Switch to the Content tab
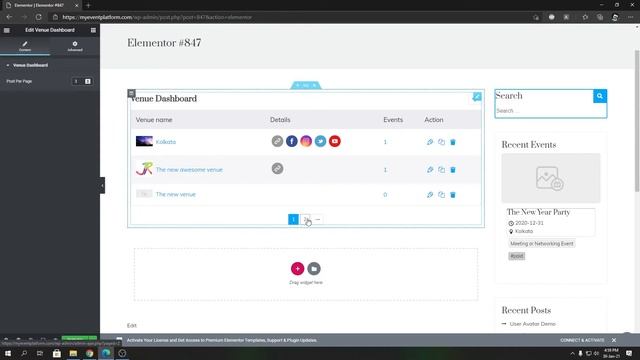 tap(25, 46)
